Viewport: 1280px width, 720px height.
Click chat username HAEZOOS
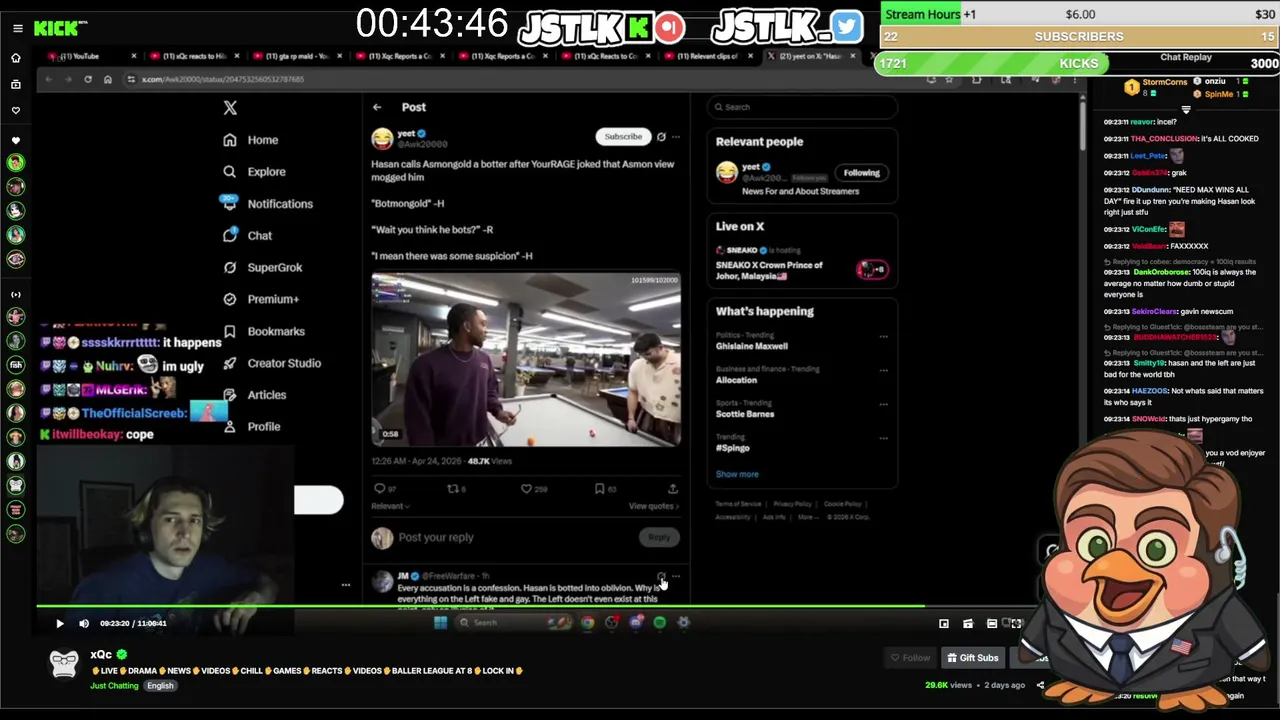point(1147,391)
